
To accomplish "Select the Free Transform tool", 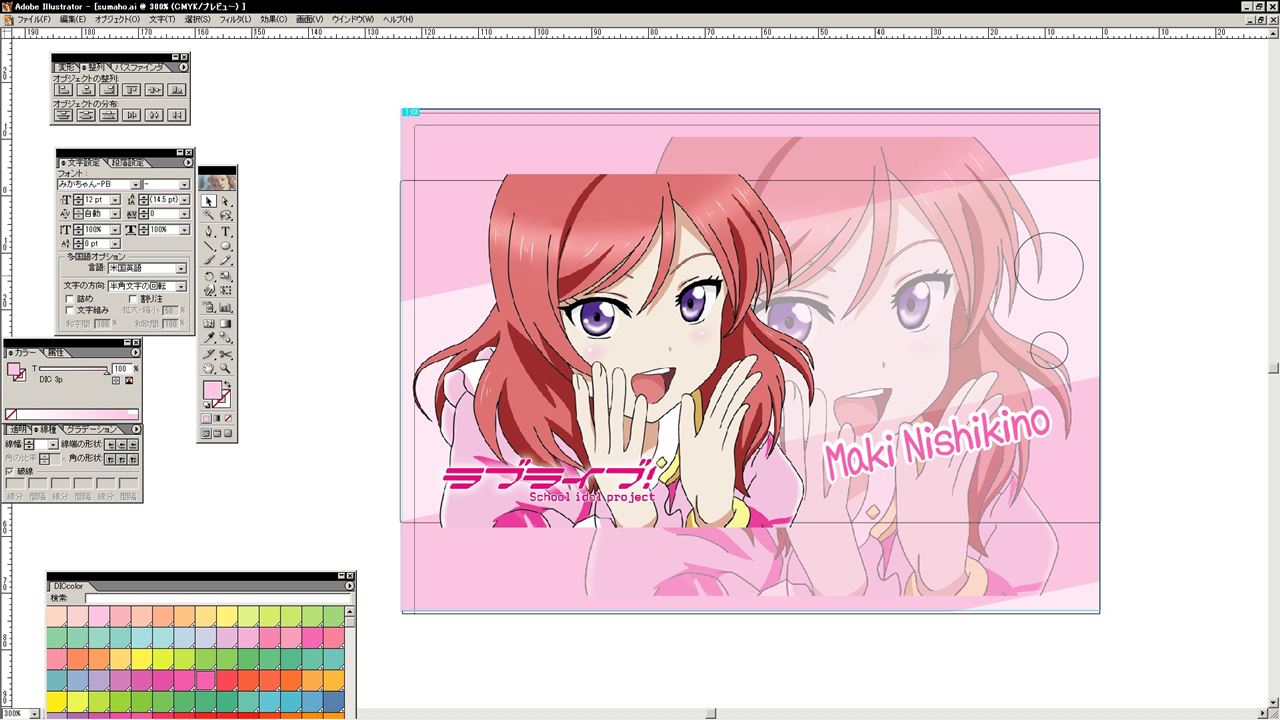I will [x=226, y=291].
